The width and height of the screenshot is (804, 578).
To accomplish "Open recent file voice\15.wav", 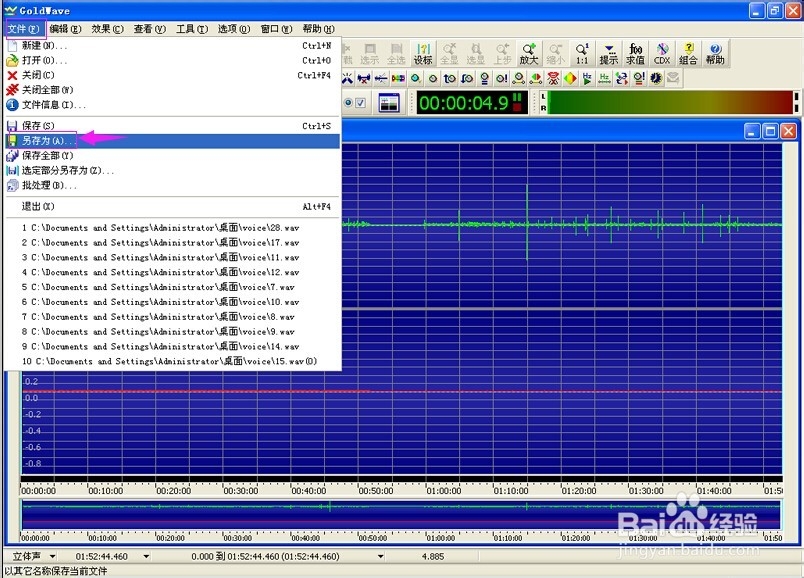I will point(173,362).
